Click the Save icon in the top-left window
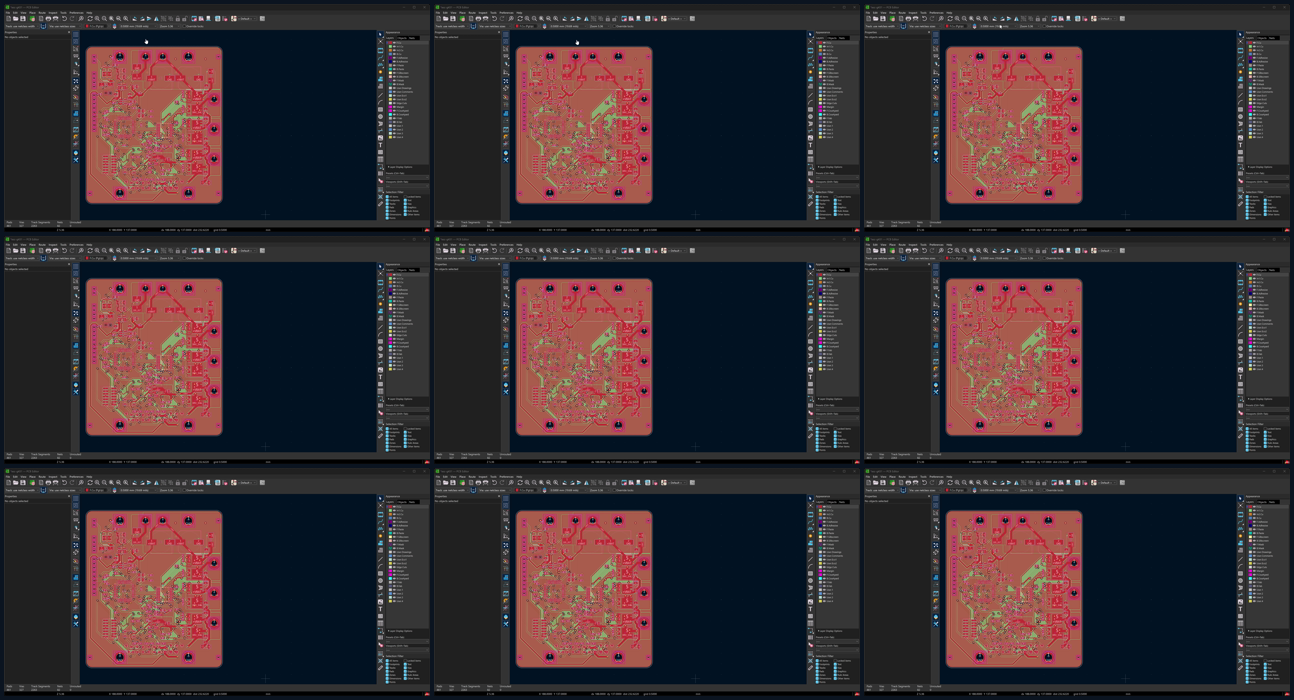The width and height of the screenshot is (1294, 700). (22, 19)
